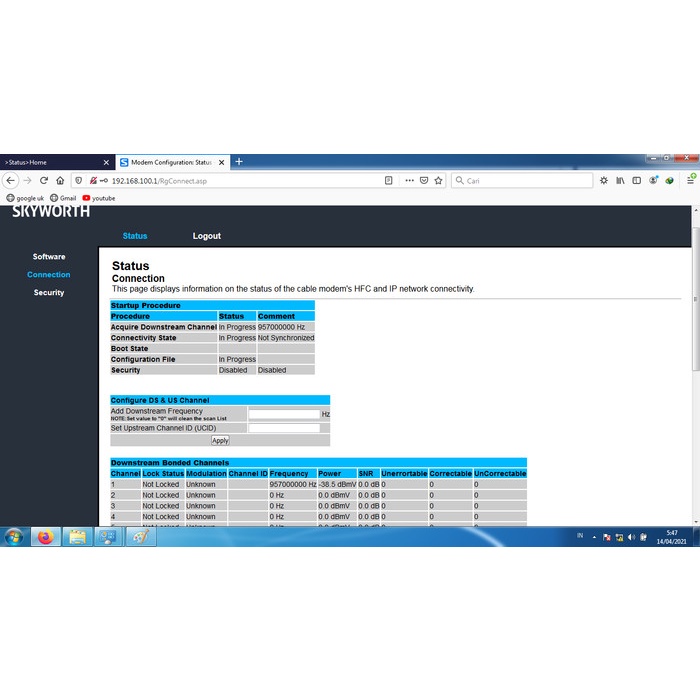Click the 'Acquire Downstream Channel' row label
Viewport: 700px width, 700px height.
[x=163, y=327]
